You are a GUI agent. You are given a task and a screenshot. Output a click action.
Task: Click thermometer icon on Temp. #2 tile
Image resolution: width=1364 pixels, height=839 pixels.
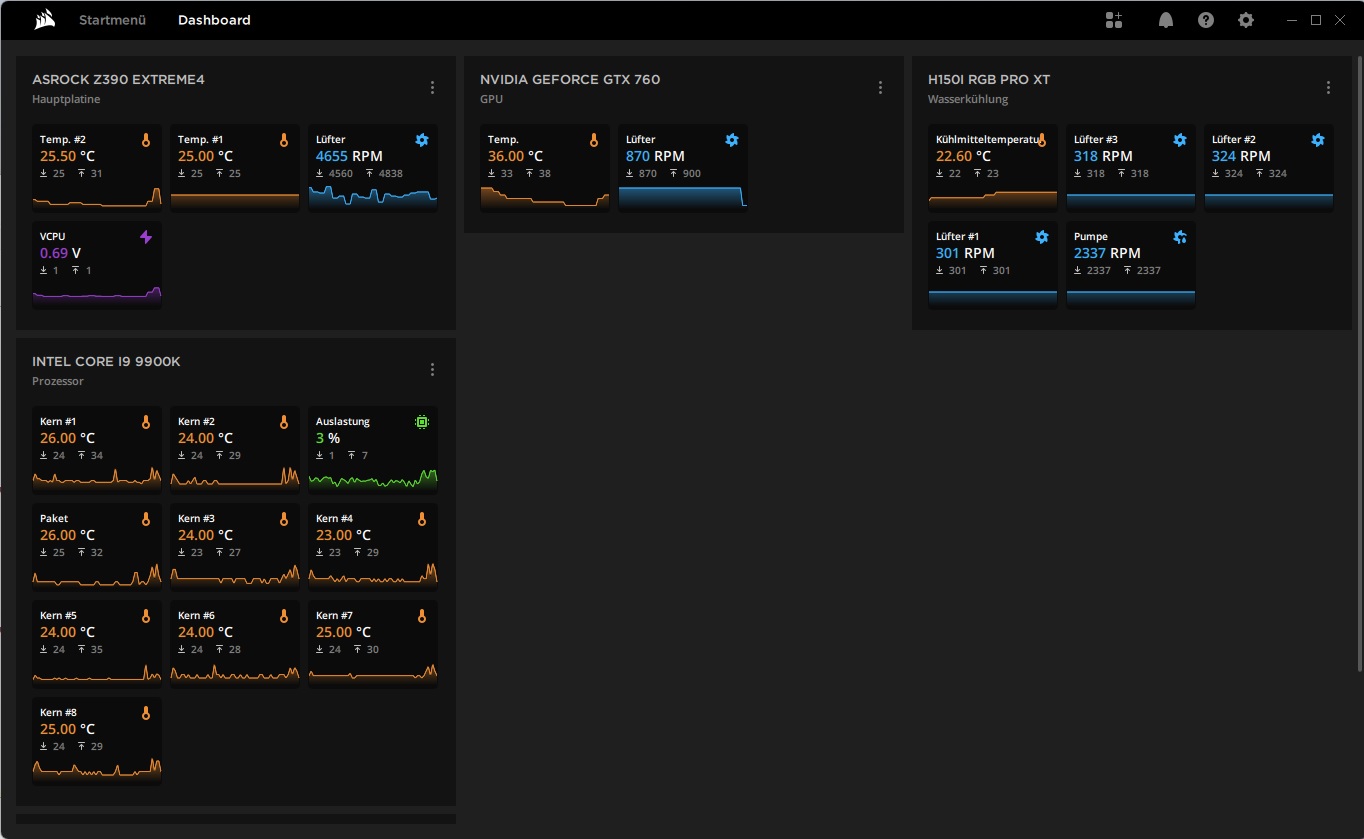(x=146, y=141)
